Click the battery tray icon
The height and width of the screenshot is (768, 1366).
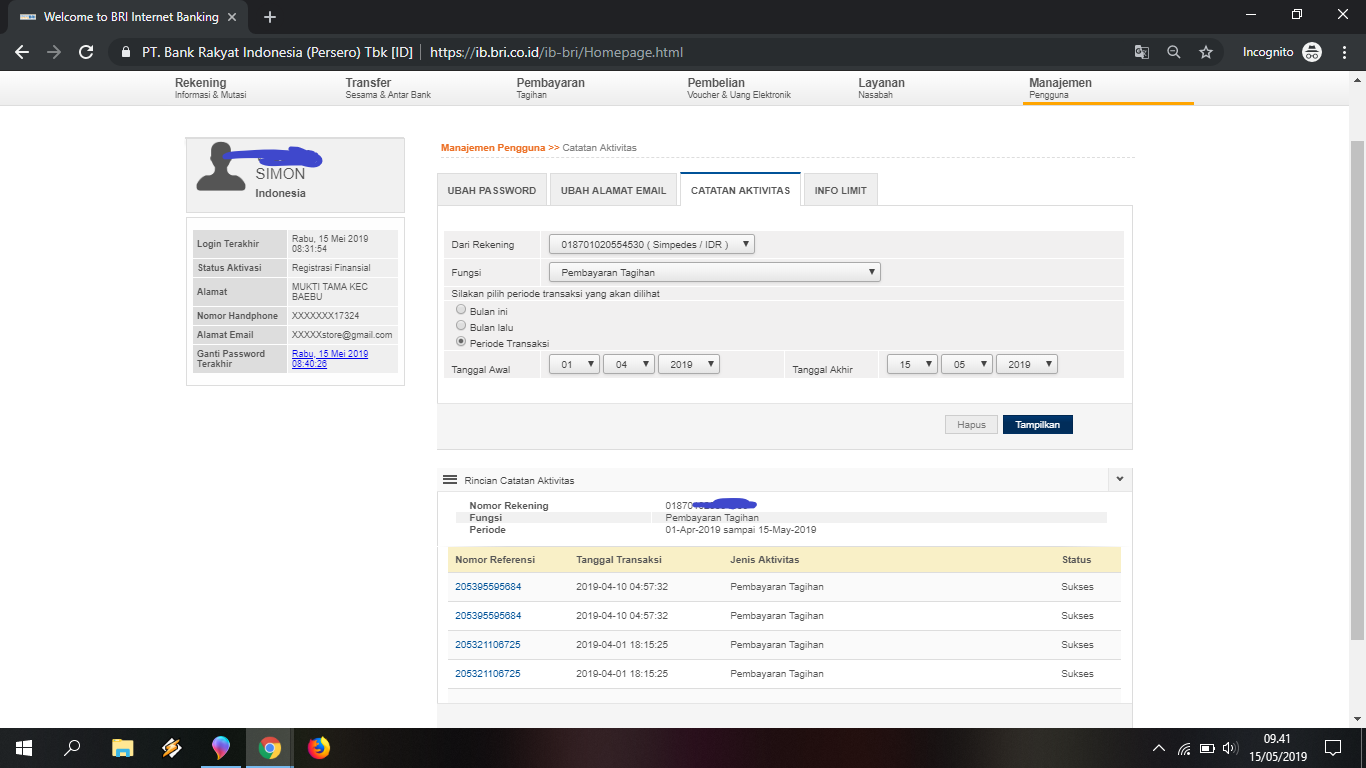click(x=1207, y=748)
